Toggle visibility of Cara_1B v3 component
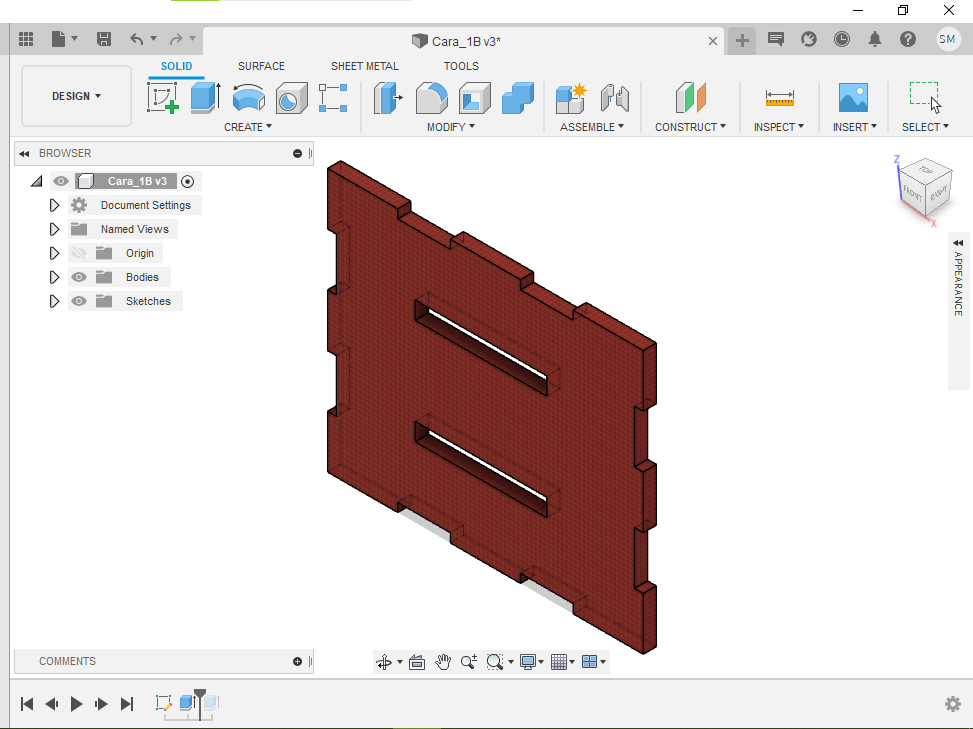The width and height of the screenshot is (973, 729). click(x=61, y=181)
